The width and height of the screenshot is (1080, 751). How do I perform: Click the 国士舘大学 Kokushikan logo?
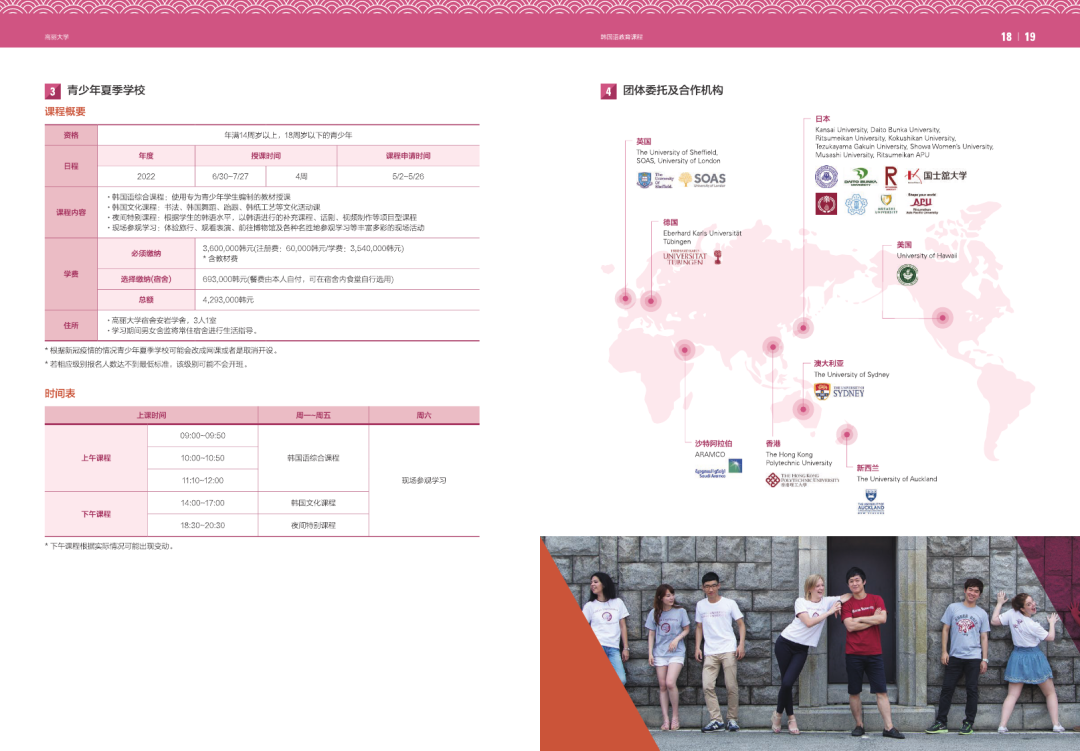coord(935,176)
